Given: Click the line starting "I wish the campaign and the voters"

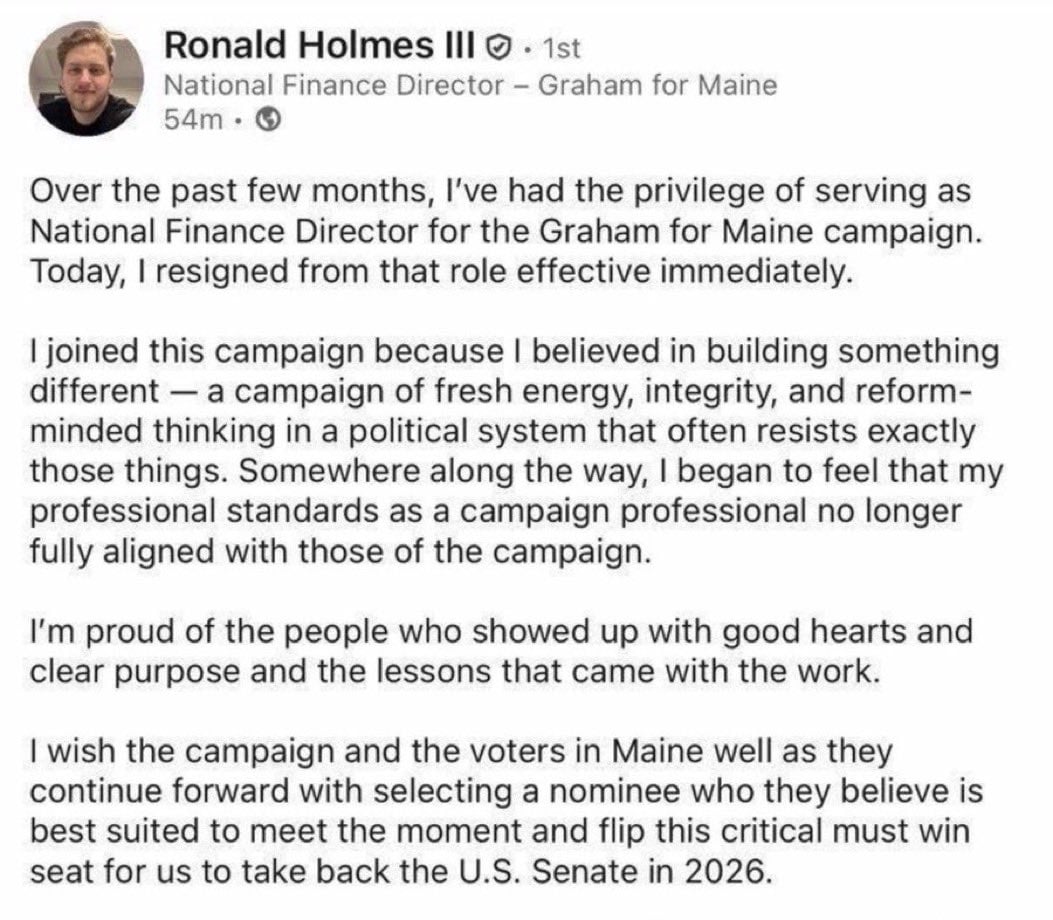Looking at the screenshot, I should click(462, 751).
